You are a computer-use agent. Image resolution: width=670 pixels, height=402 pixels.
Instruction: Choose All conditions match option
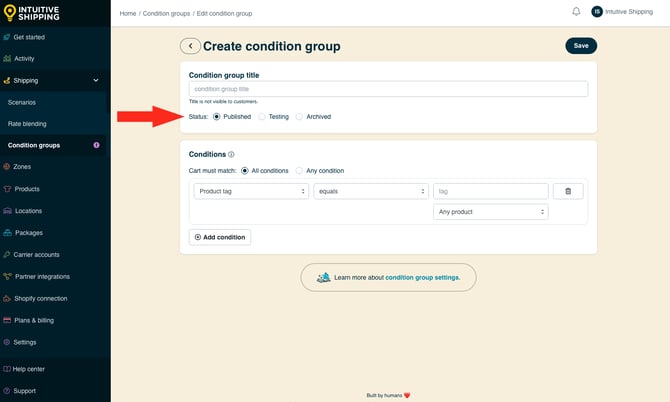pos(244,170)
